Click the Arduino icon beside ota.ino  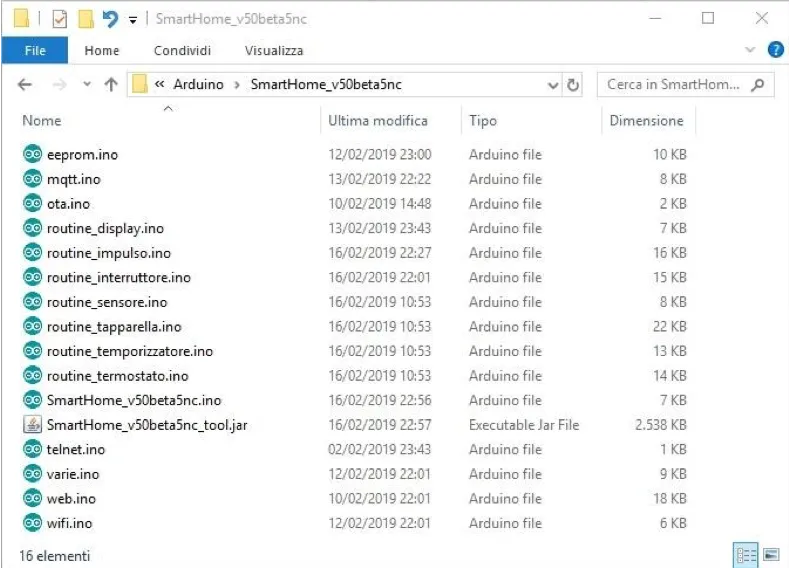click(x=33, y=203)
